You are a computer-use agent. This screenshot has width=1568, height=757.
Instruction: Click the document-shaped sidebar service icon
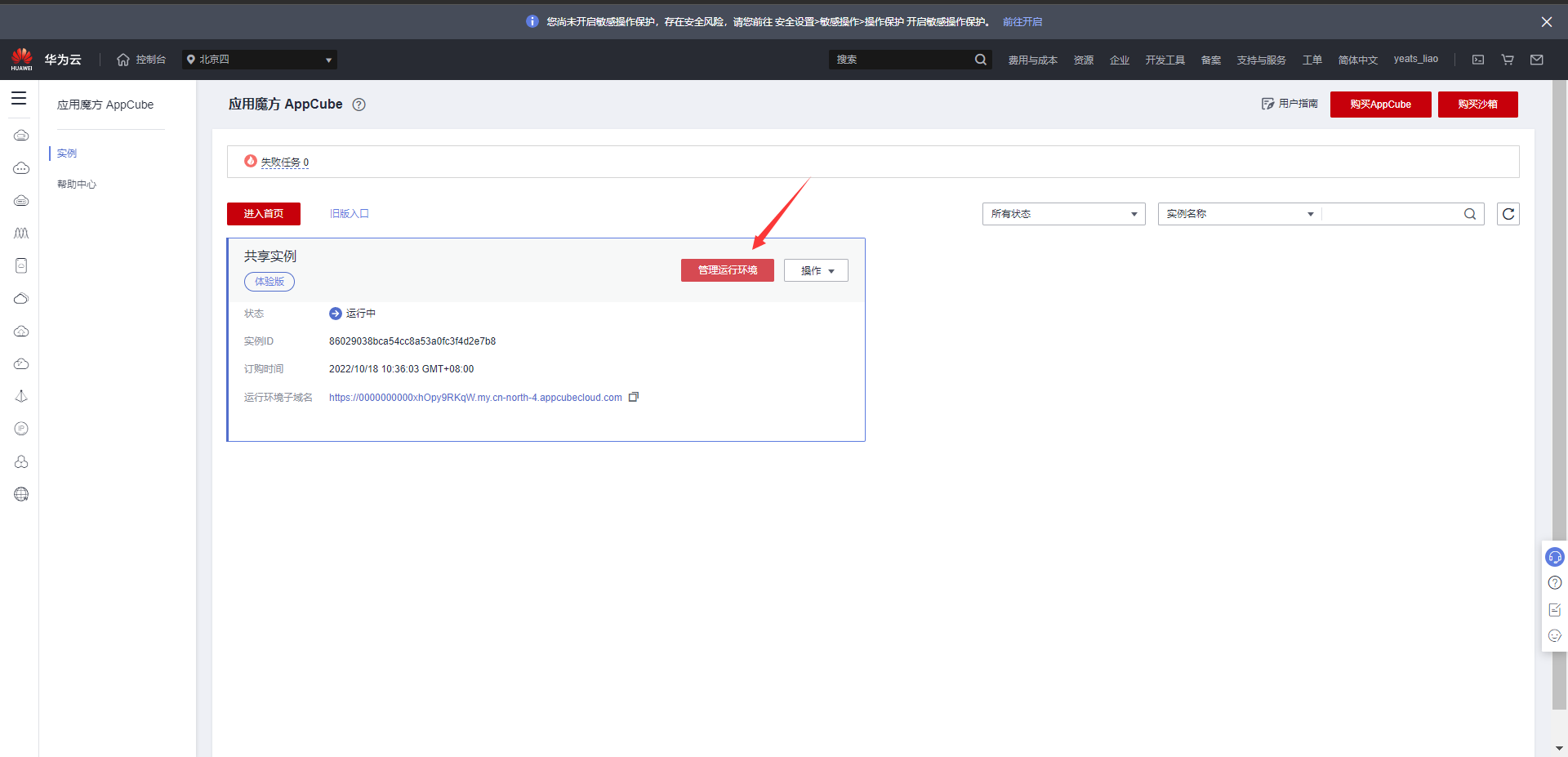pyautogui.click(x=21, y=265)
